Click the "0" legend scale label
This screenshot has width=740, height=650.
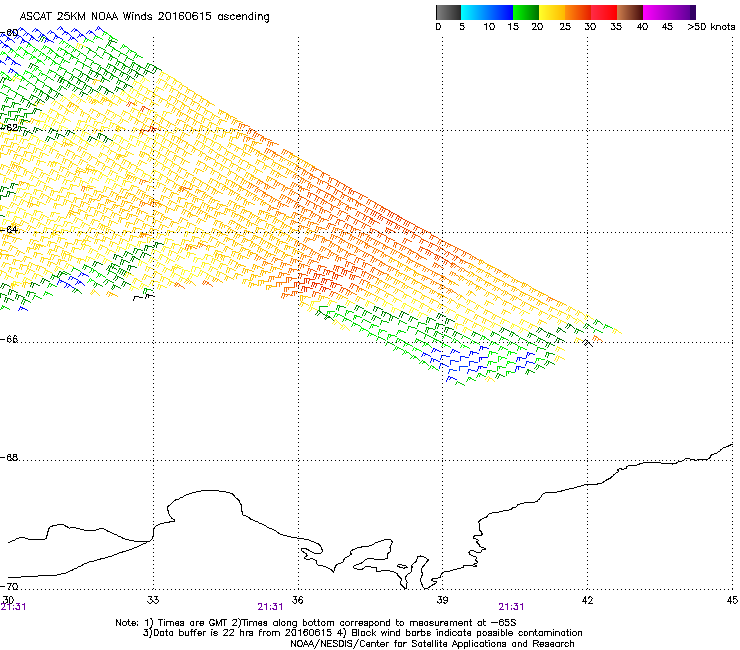click(x=438, y=27)
